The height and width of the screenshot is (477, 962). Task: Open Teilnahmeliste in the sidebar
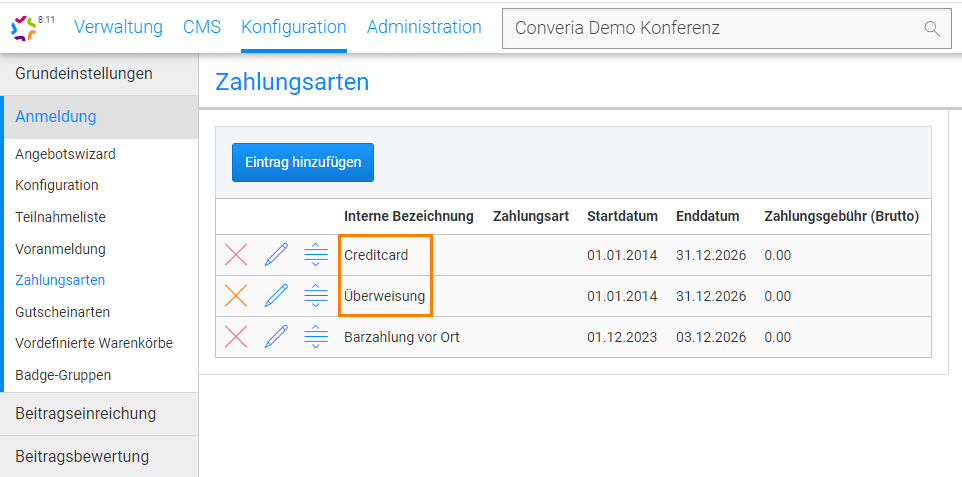click(x=60, y=217)
